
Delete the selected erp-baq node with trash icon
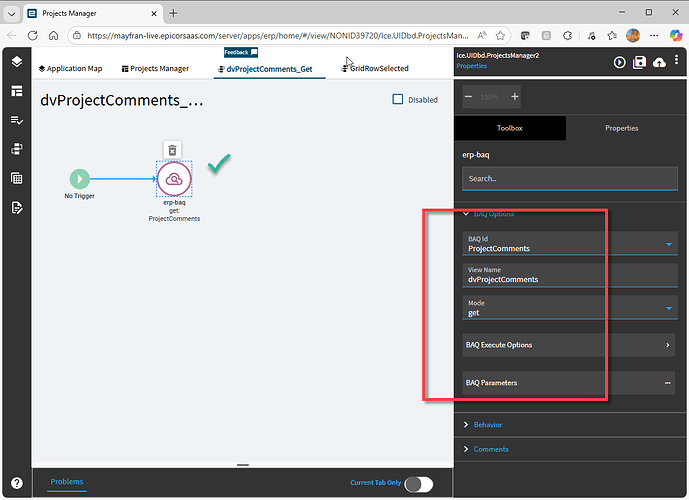[172, 150]
